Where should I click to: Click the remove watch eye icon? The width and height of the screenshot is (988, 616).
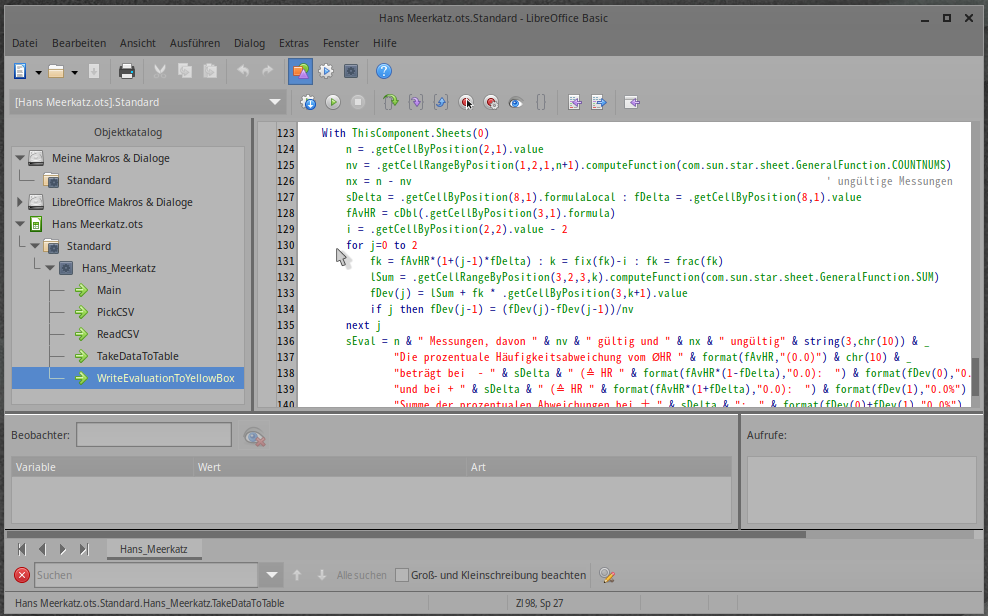255,436
